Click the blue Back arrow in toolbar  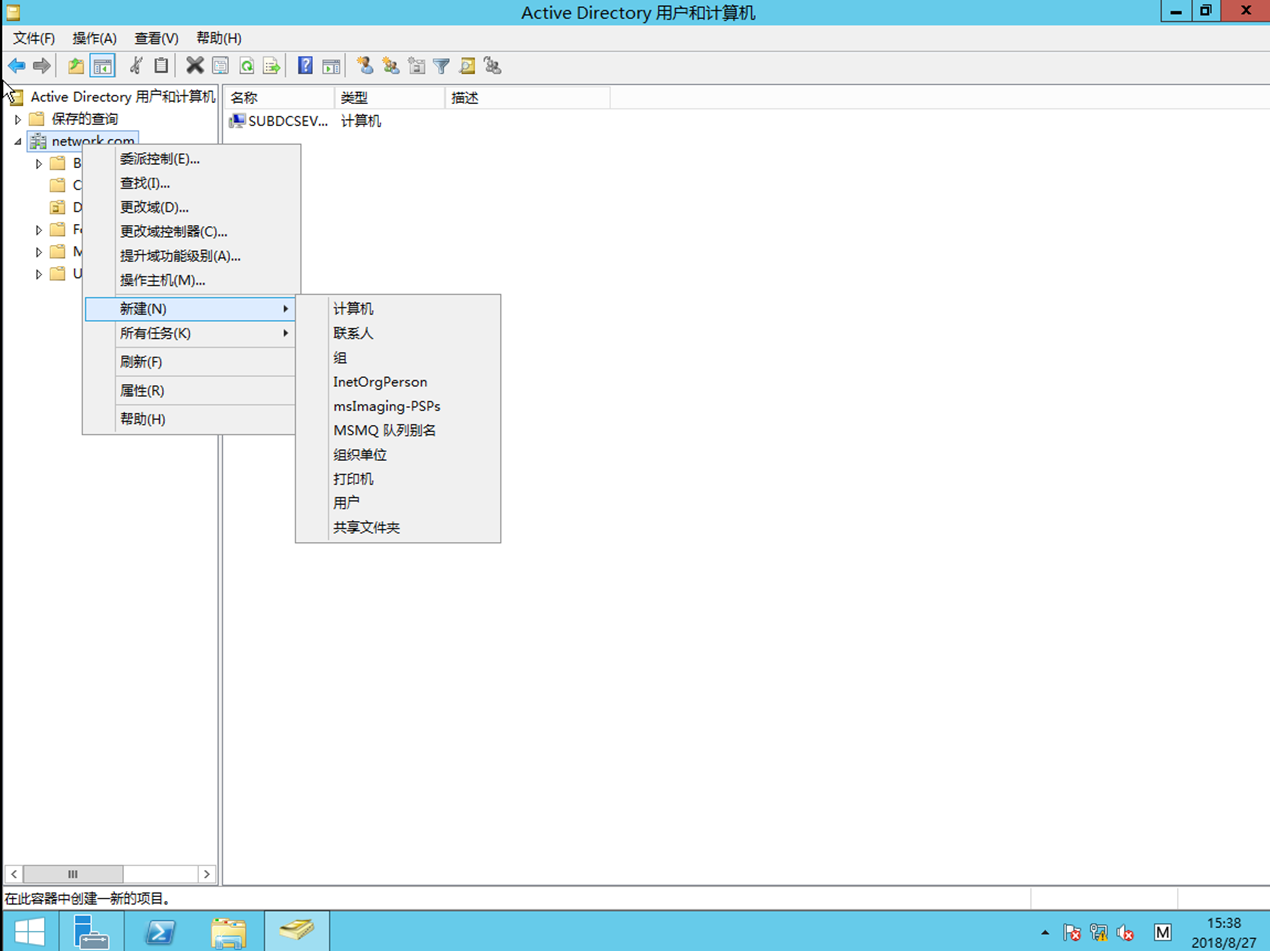pyautogui.click(x=17, y=66)
